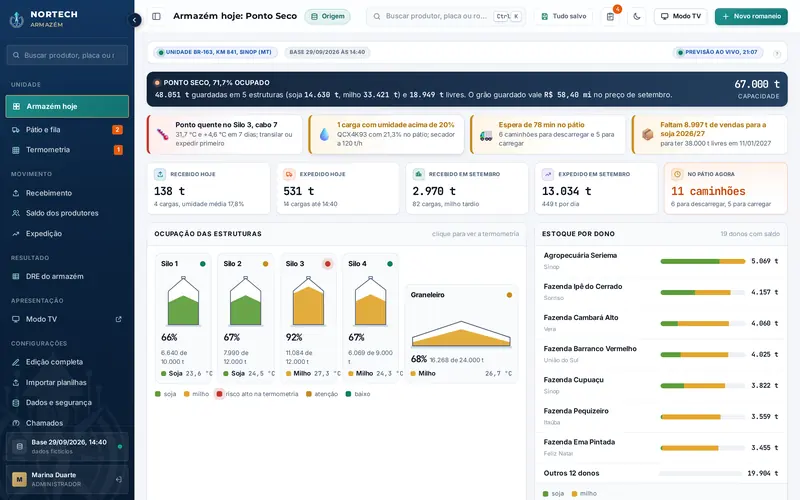
Task: Open the Silo 1 structure card
Action: pos(183,318)
